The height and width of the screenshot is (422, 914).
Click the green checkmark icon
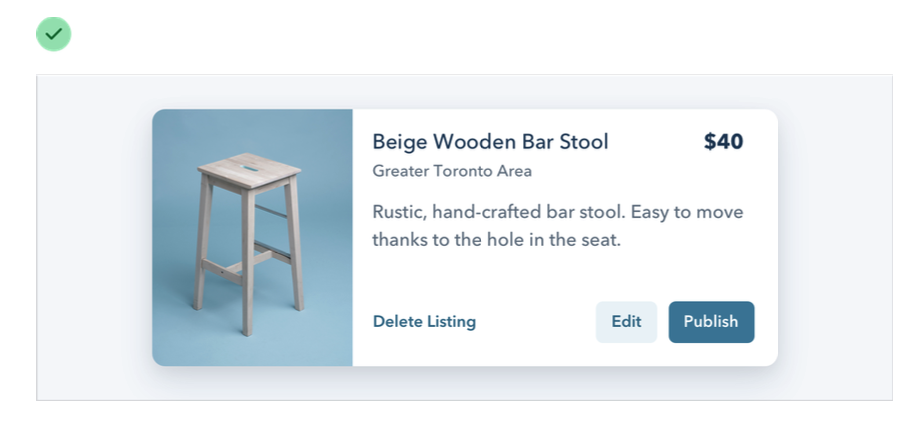click(54, 34)
